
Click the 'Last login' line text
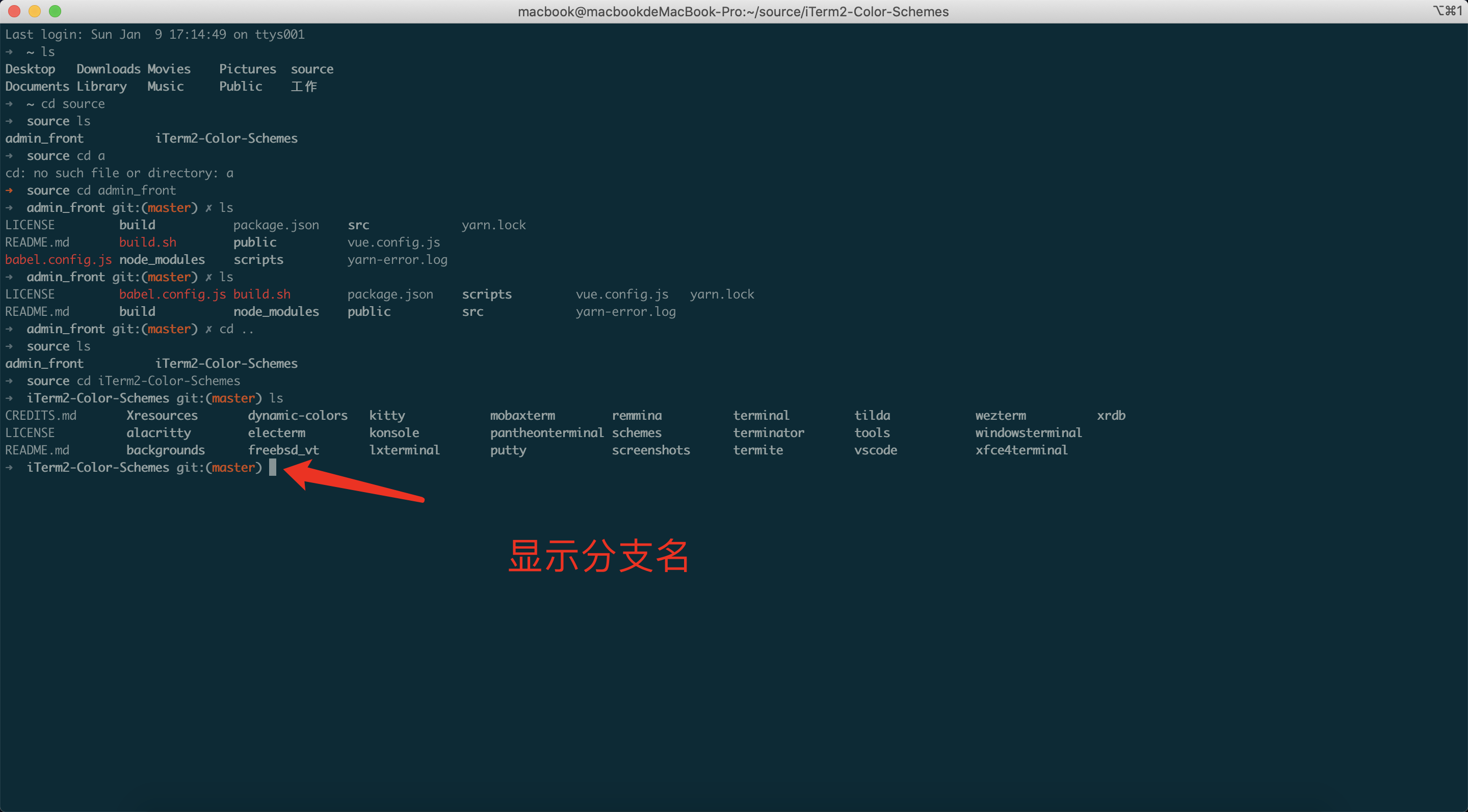tap(154, 34)
